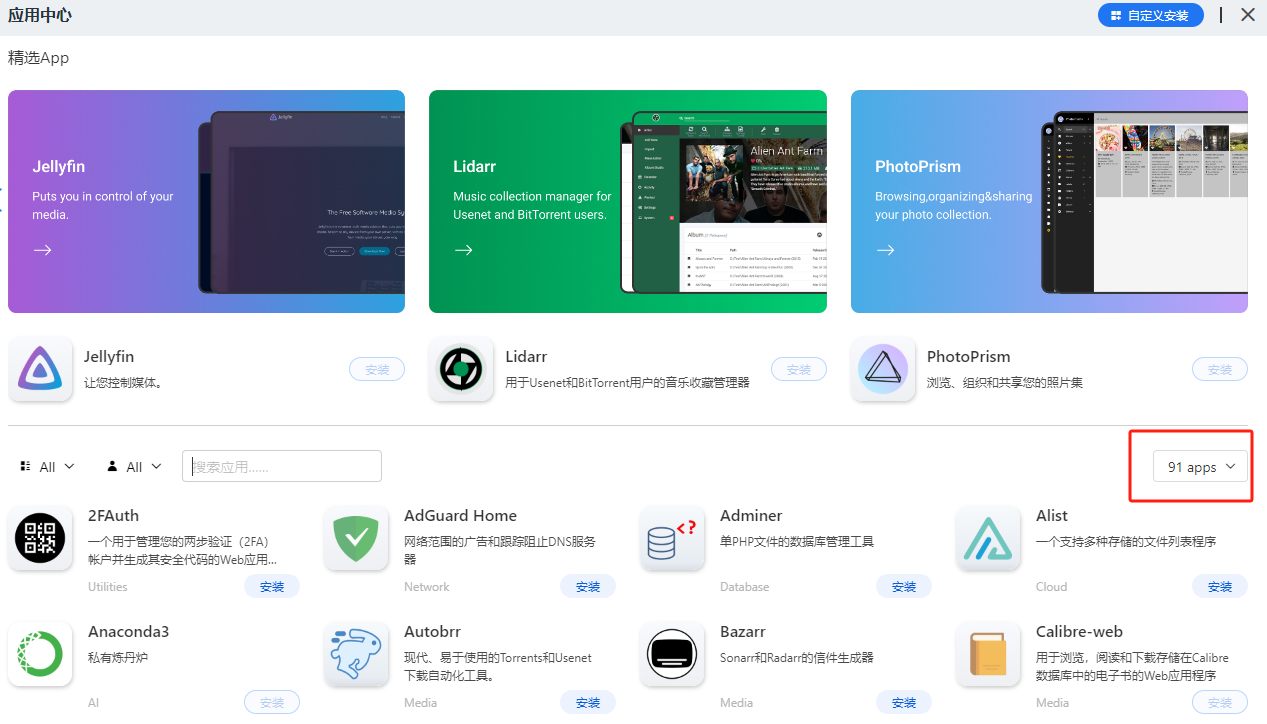Click the 2FAuth app title
Image resolution: width=1267 pixels, height=724 pixels.
point(113,516)
